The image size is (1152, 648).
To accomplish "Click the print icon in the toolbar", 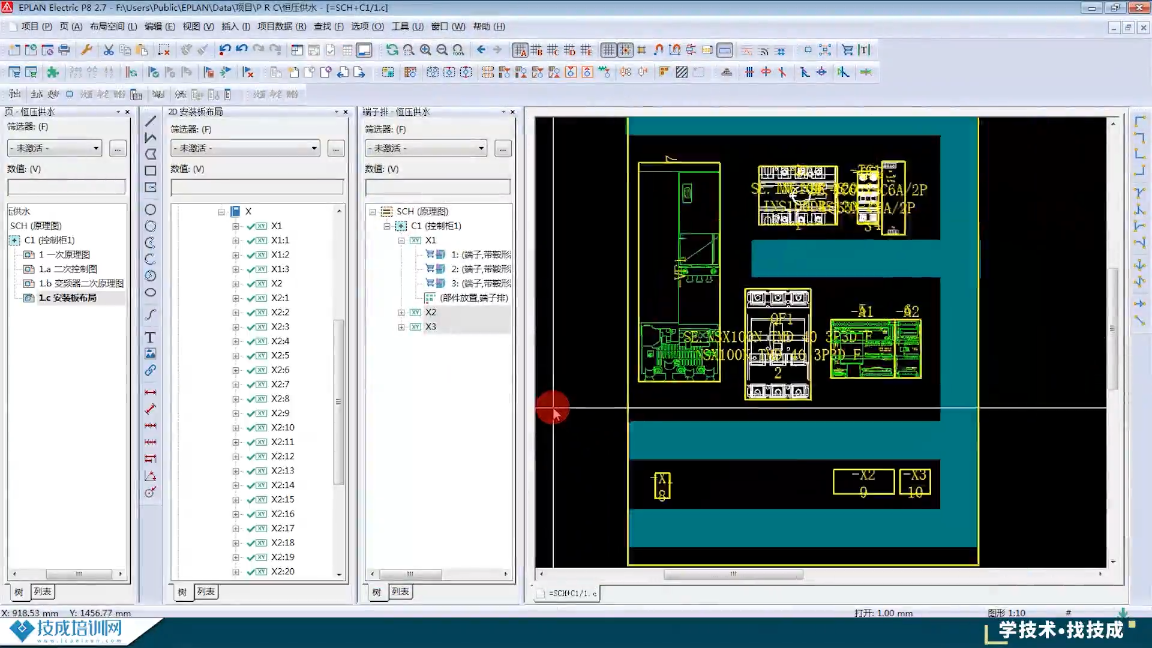I will [64, 50].
